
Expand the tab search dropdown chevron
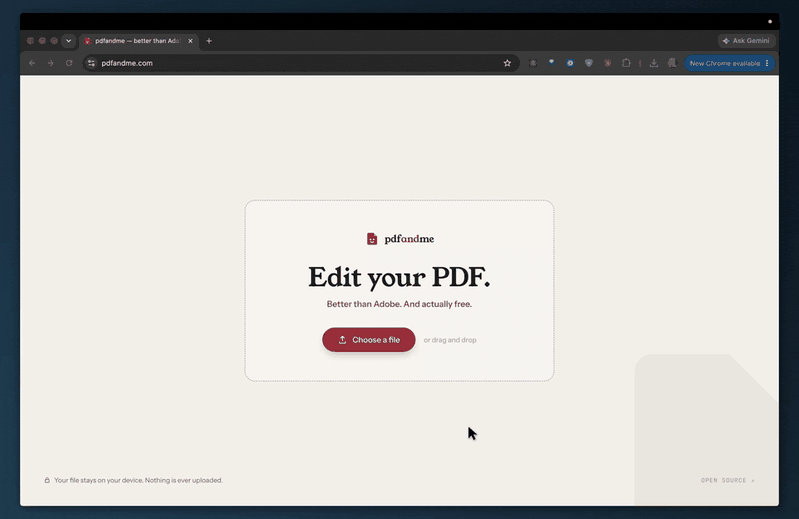[x=68, y=41]
